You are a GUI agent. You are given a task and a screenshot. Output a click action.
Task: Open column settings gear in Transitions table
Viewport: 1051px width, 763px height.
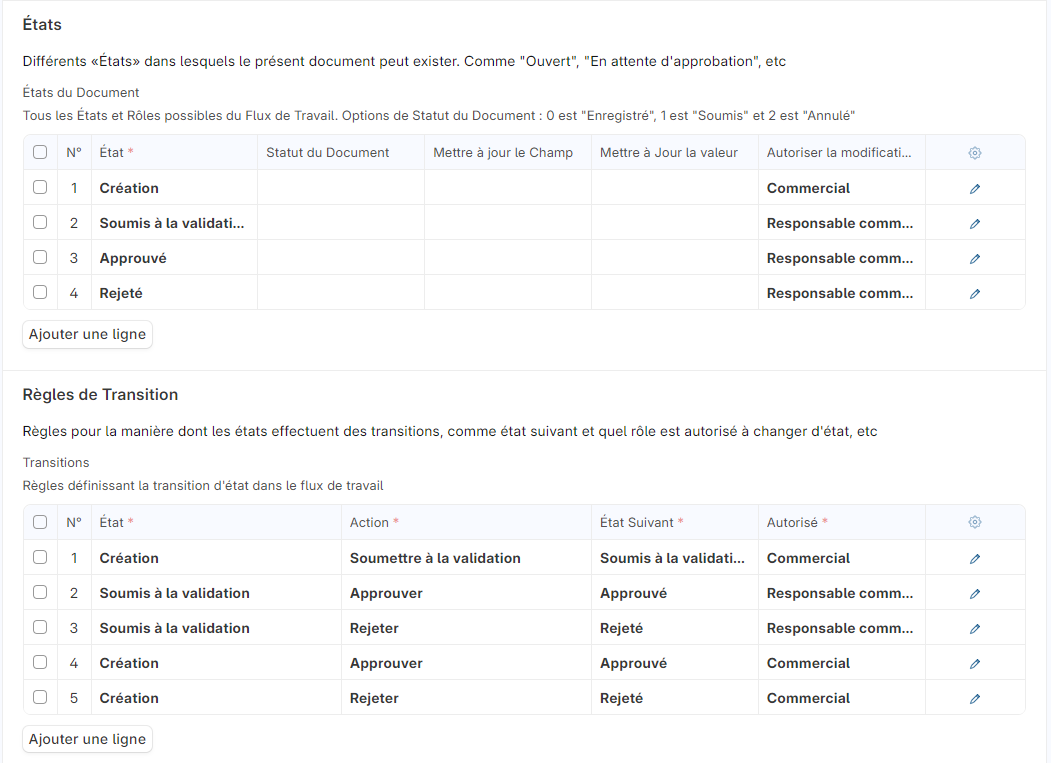point(975,522)
